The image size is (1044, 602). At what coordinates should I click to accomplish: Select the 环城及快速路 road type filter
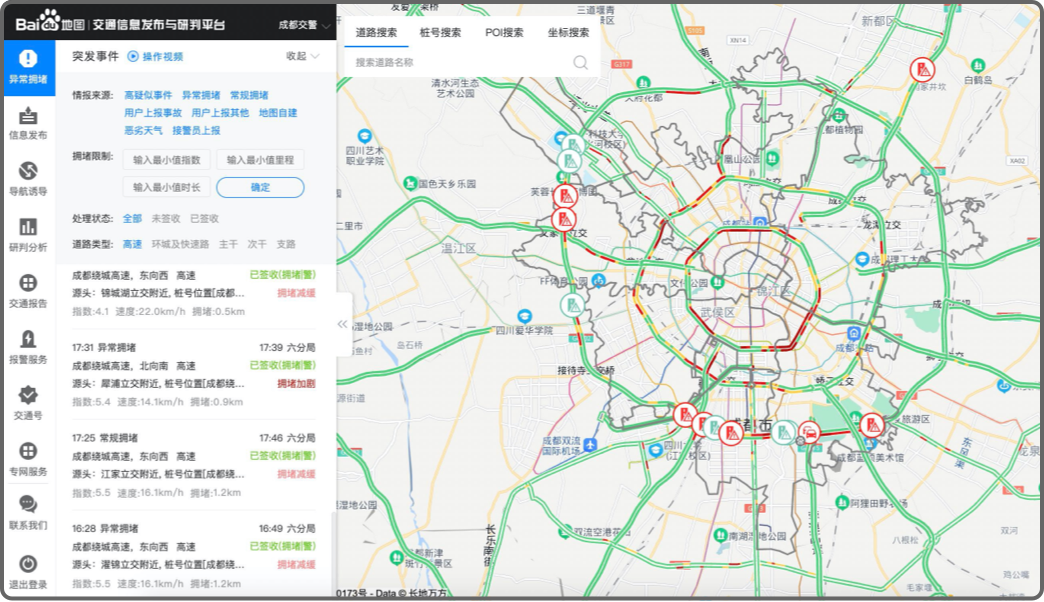pyautogui.click(x=180, y=244)
